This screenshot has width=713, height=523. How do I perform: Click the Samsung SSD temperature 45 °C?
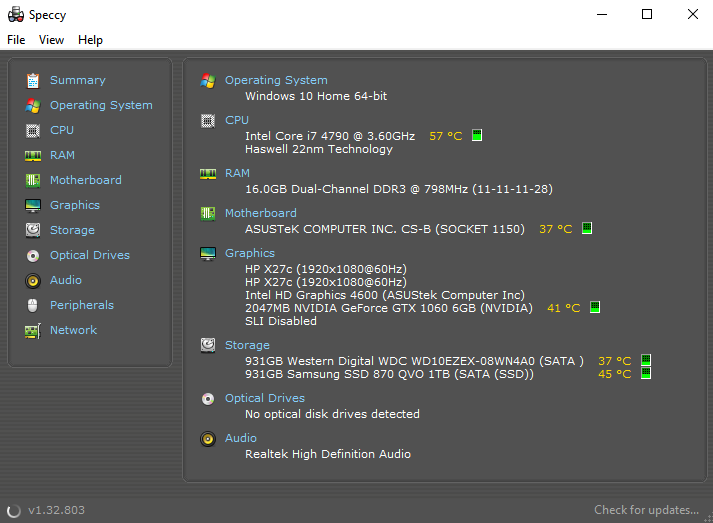click(x=615, y=374)
